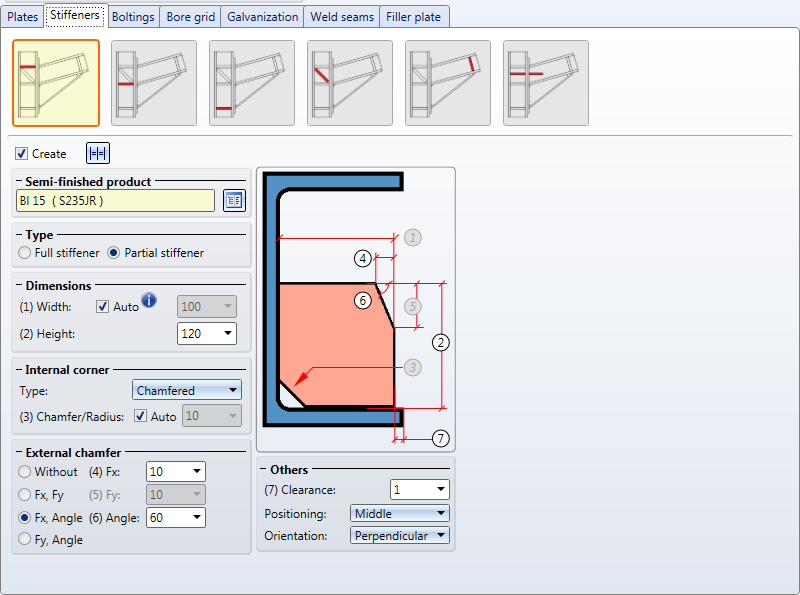Switch to the Filler plate tab
Image resolution: width=800 pixels, height=595 pixels.
pyautogui.click(x=413, y=17)
